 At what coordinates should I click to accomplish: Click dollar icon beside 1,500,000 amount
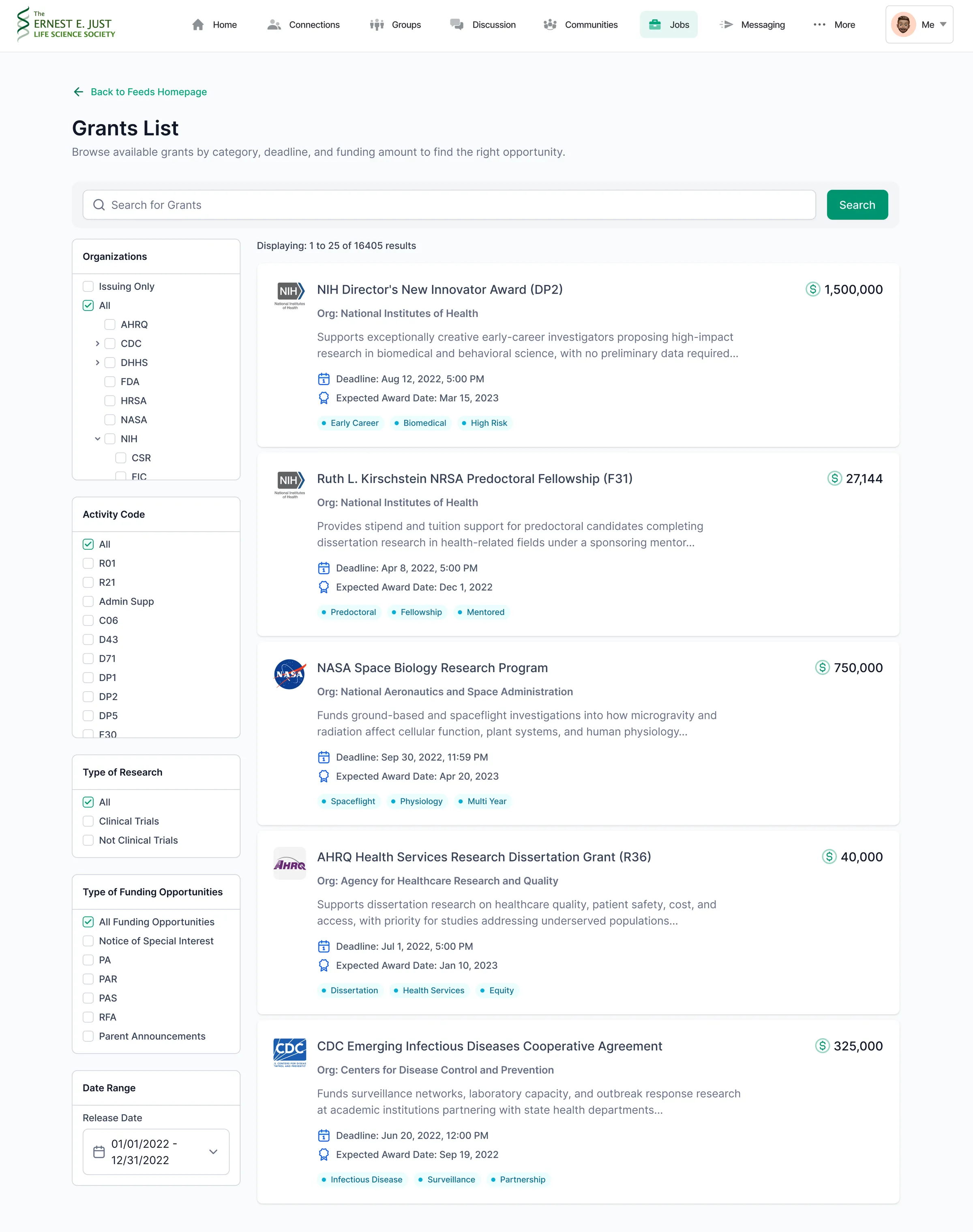813,289
